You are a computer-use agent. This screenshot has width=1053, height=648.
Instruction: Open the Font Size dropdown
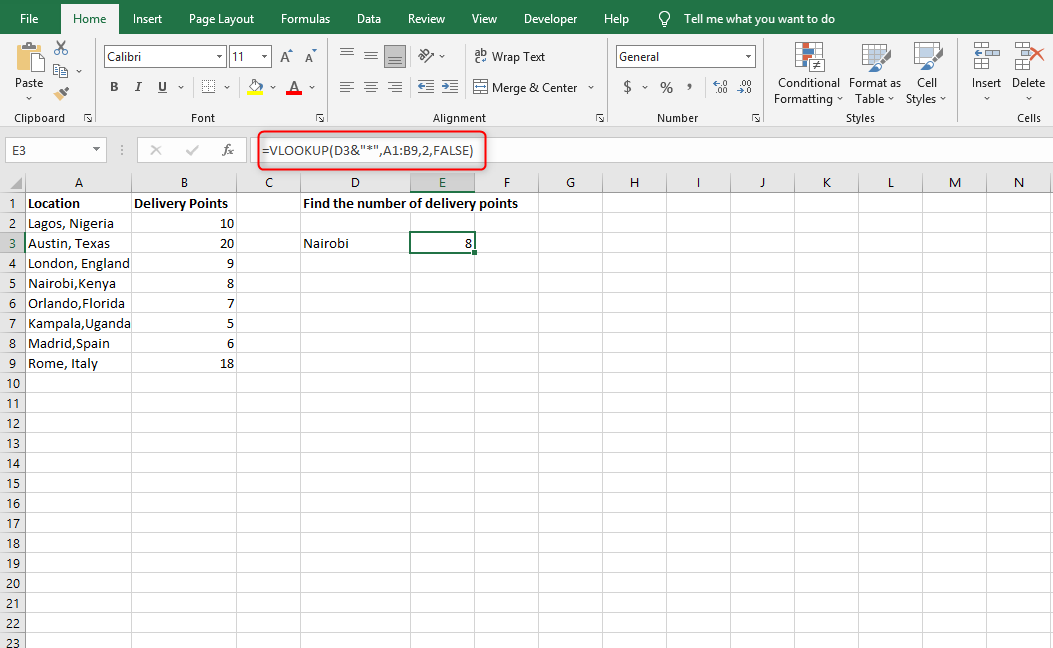click(x=263, y=56)
